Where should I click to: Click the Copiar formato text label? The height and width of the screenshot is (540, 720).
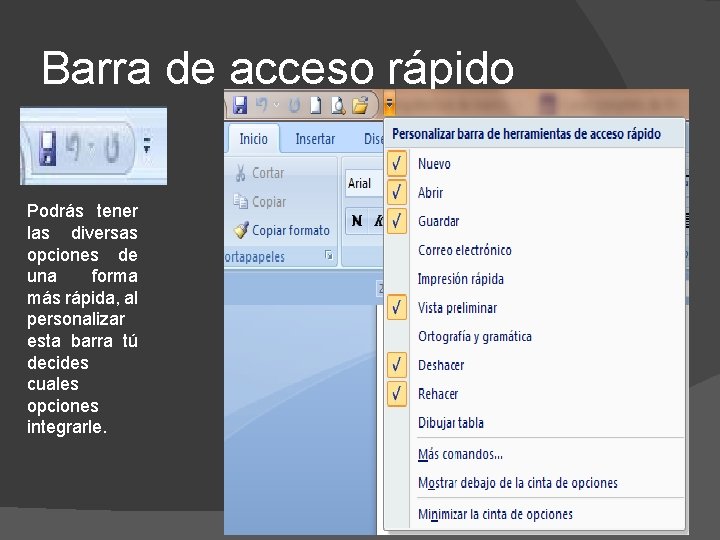click(x=291, y=230)
